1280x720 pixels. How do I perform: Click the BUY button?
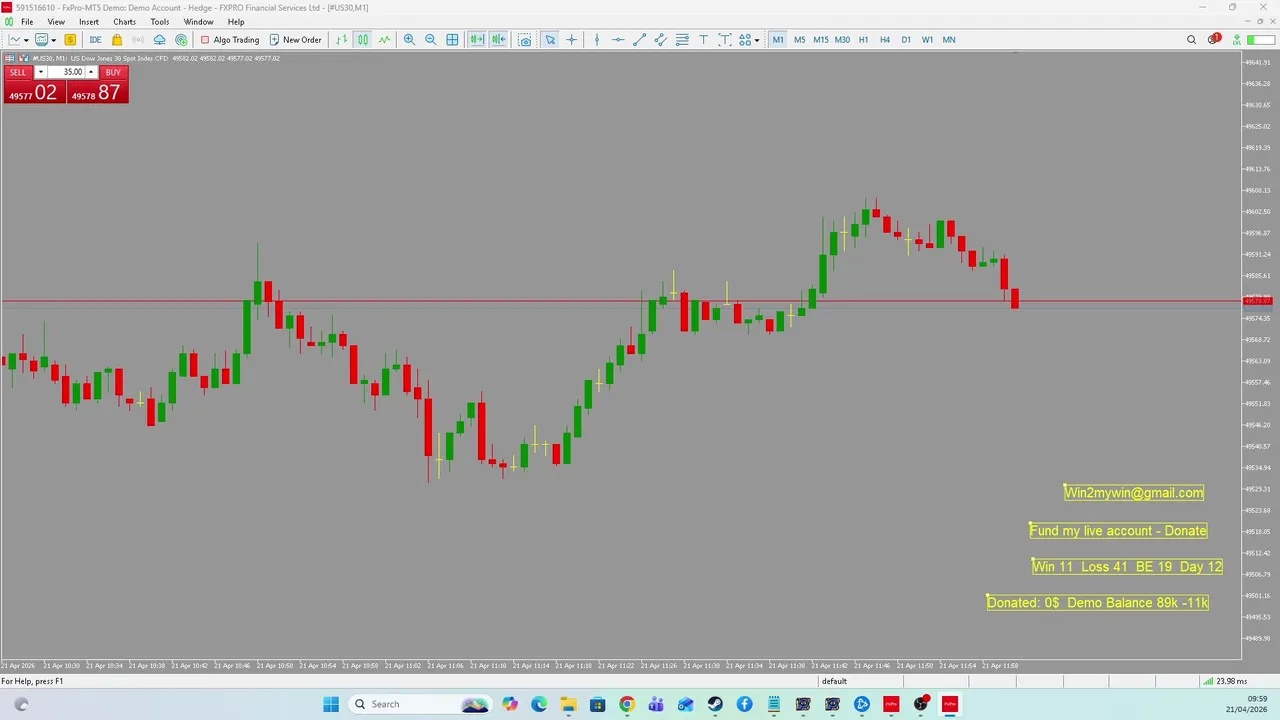tap(113, 72)
